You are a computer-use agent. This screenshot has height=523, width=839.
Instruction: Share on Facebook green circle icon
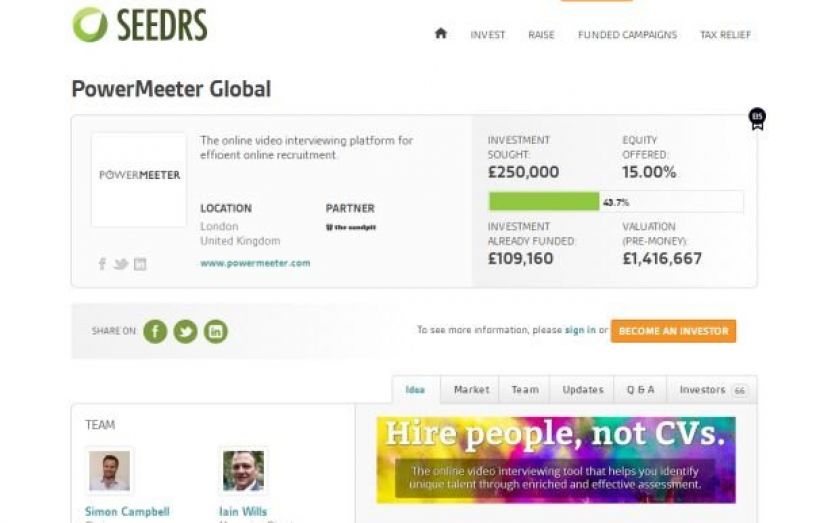pyautogui.click(x=155, y=331)
